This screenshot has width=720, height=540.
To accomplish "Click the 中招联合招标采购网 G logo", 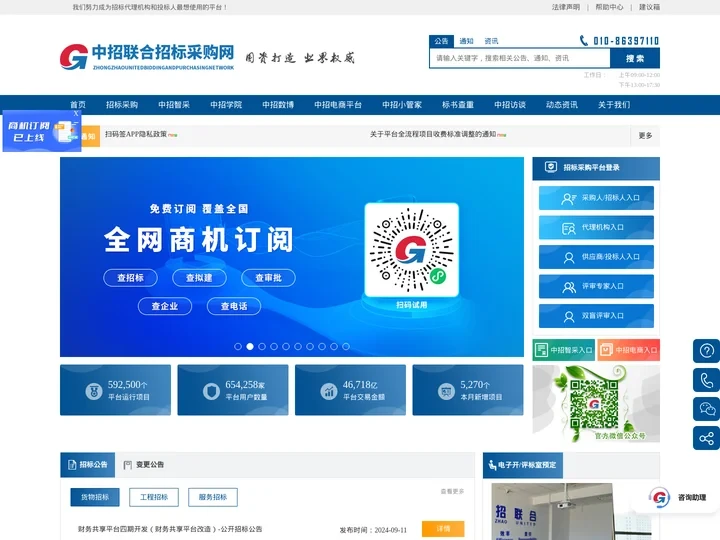I will pyautogui.click(x=74, y=57).
